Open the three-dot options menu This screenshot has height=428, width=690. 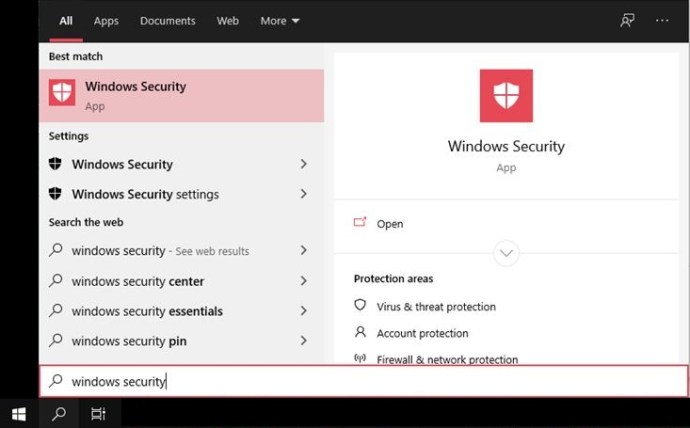point(662,20)
